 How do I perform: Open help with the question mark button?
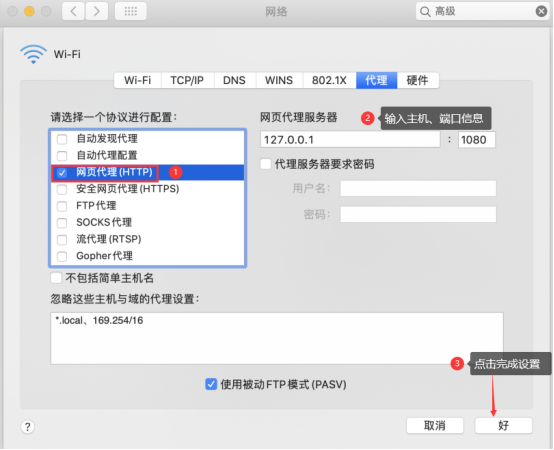[x=28, y=427]
